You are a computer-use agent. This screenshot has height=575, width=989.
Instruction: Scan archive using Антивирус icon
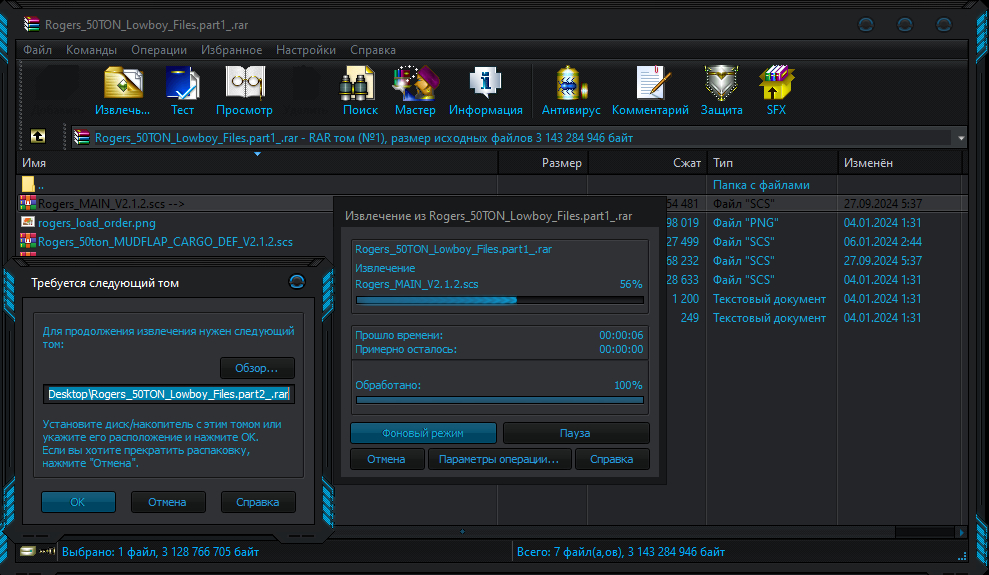coord(571,83)
